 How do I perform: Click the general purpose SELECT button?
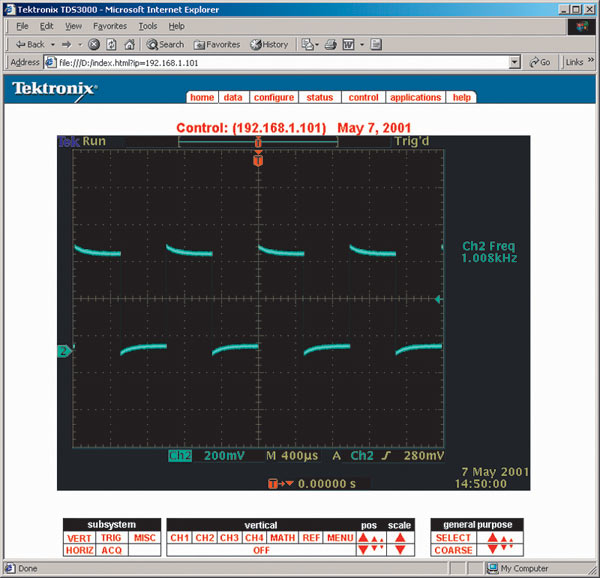[453, 538]
